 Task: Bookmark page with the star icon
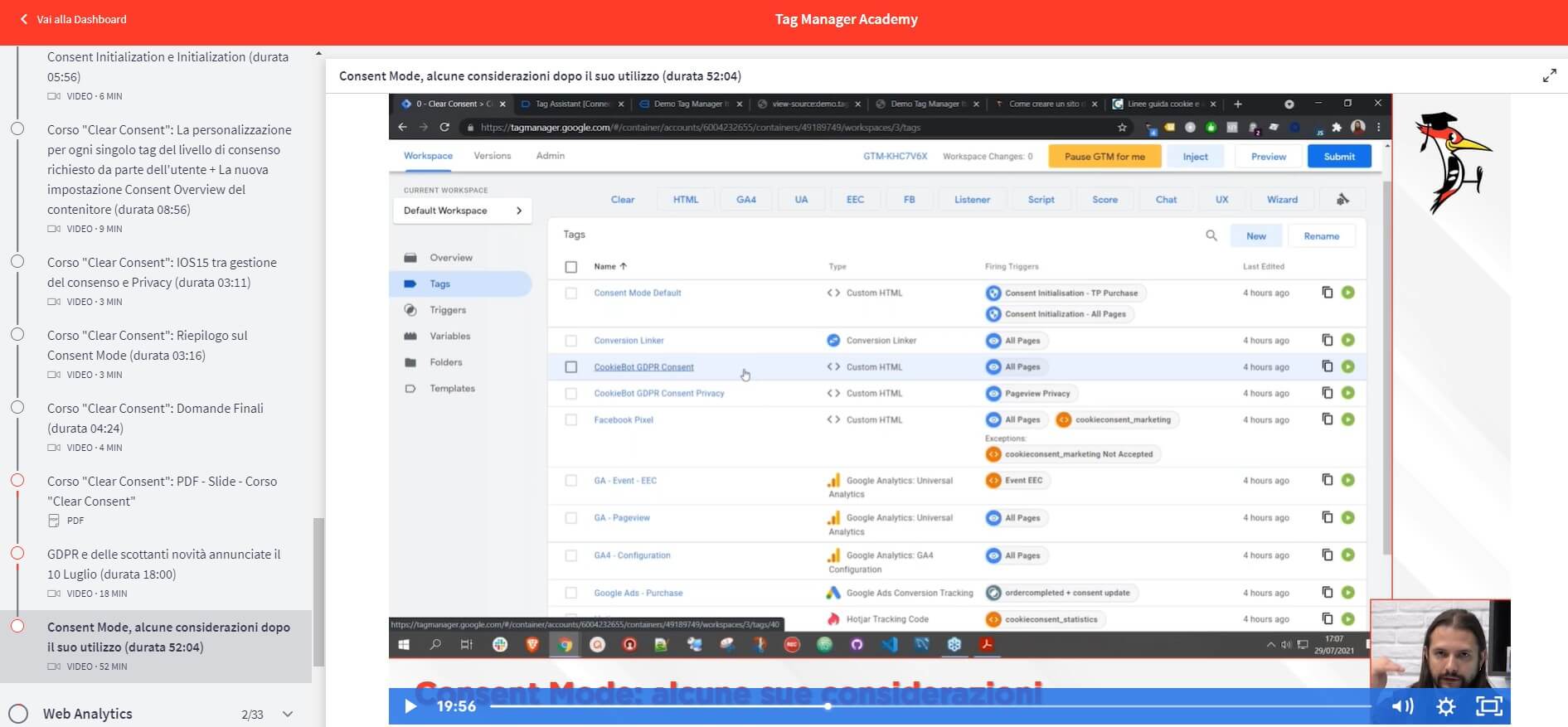click(x=1122, y=128)
